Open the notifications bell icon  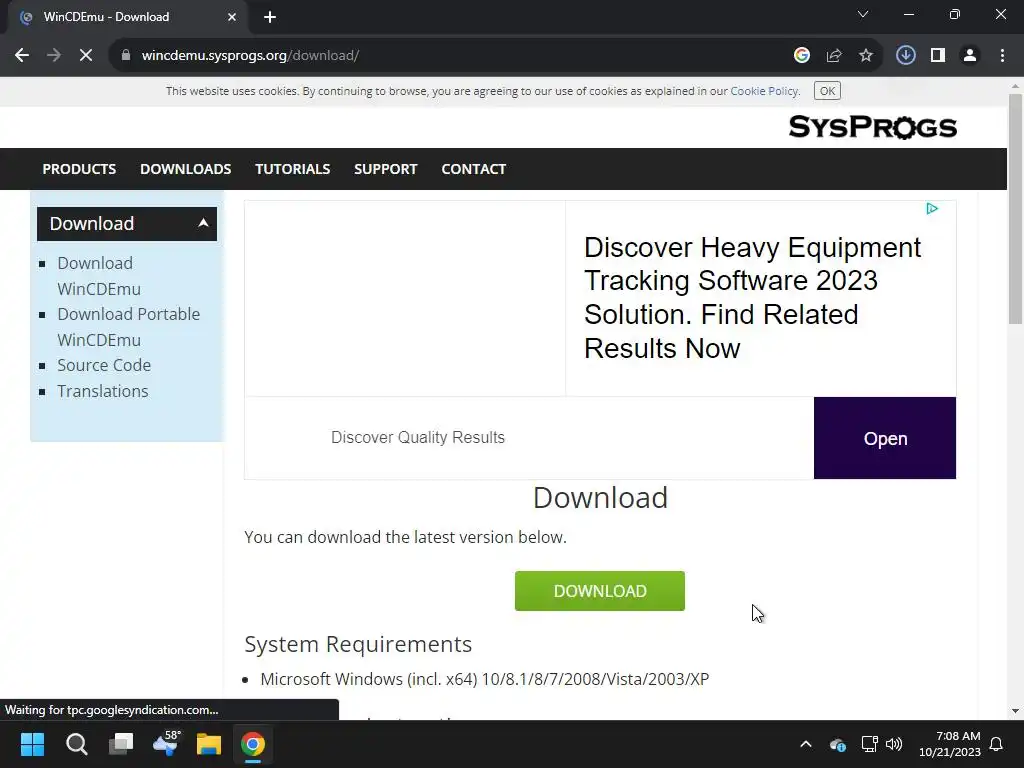tap(996, 744)
